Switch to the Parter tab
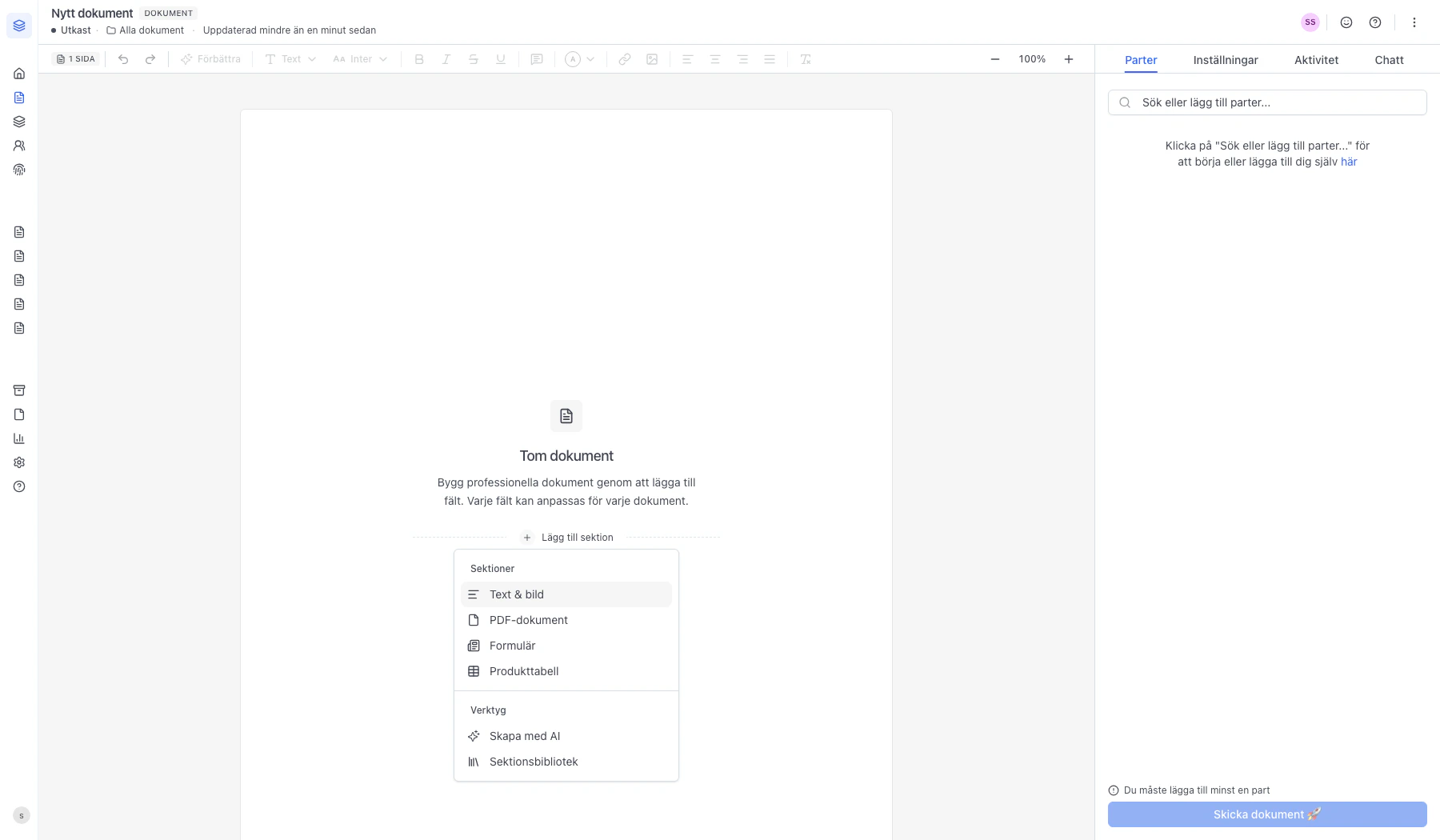The image size is (1440, 840). 1141,60
